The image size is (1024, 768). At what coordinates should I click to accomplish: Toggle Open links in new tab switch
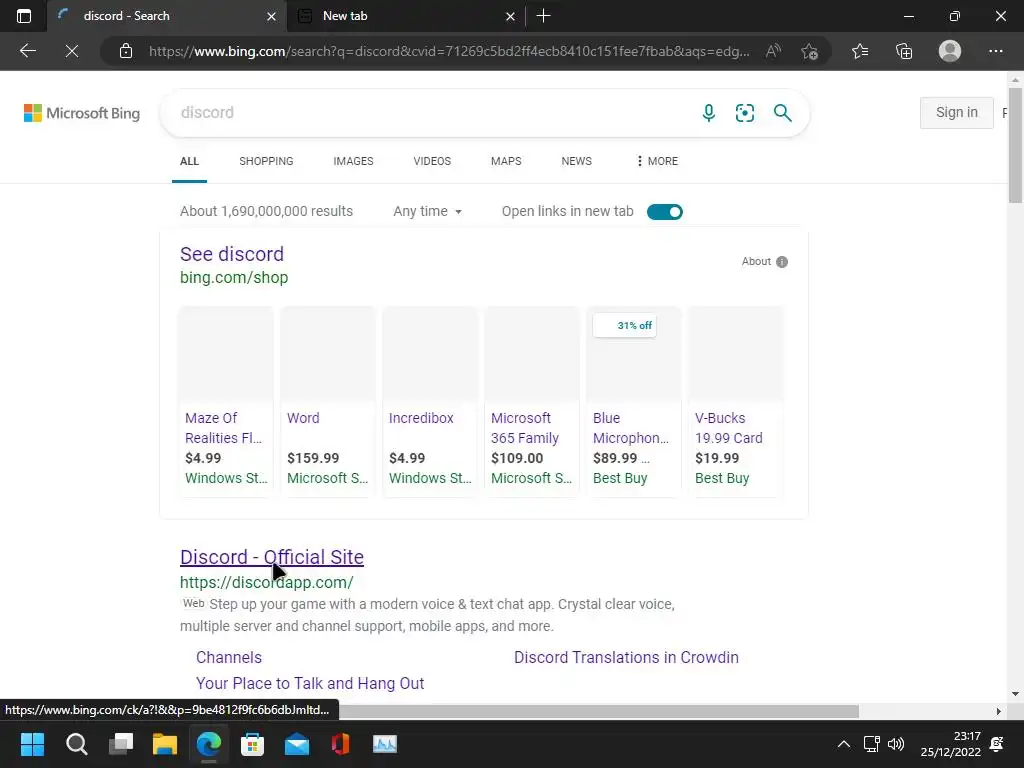click(x=665, y=212)
